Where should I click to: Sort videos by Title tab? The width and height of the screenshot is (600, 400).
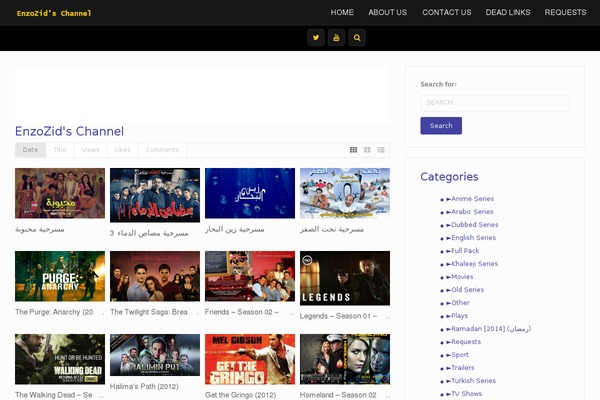point(60,150)
